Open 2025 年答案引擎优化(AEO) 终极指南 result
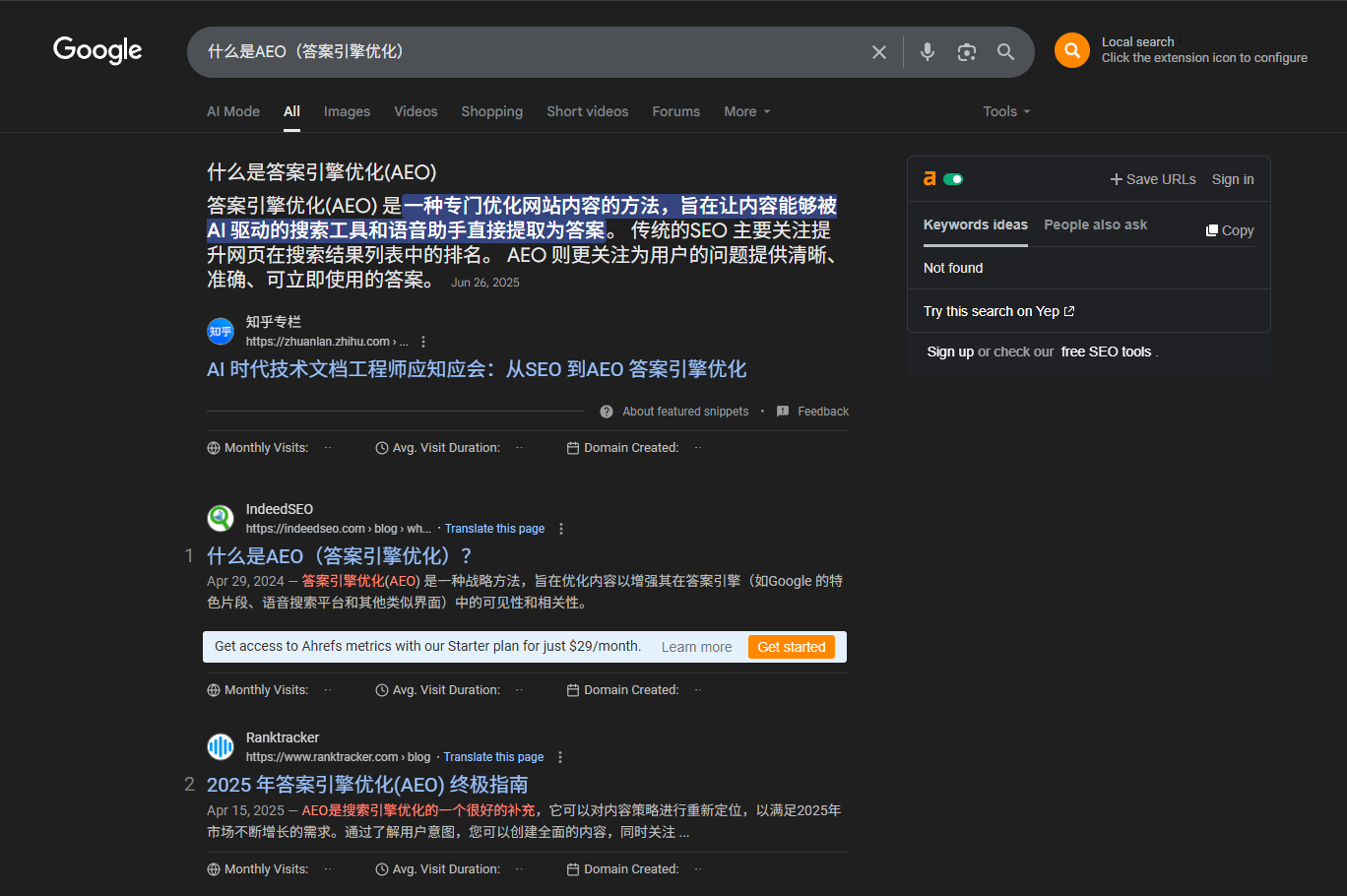 click(367, 785)
